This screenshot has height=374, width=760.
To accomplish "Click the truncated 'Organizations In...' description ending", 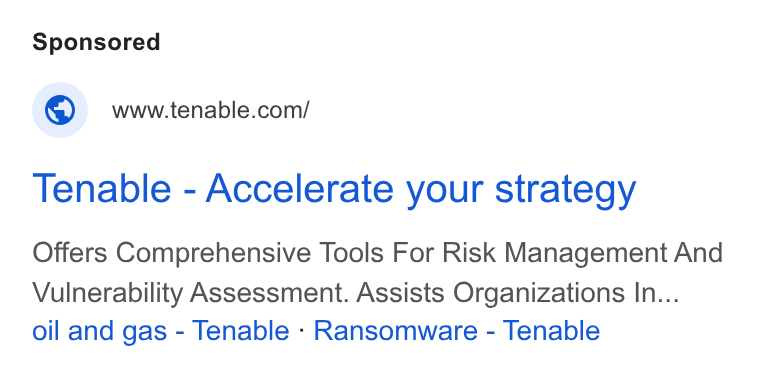I will (566, 294).
